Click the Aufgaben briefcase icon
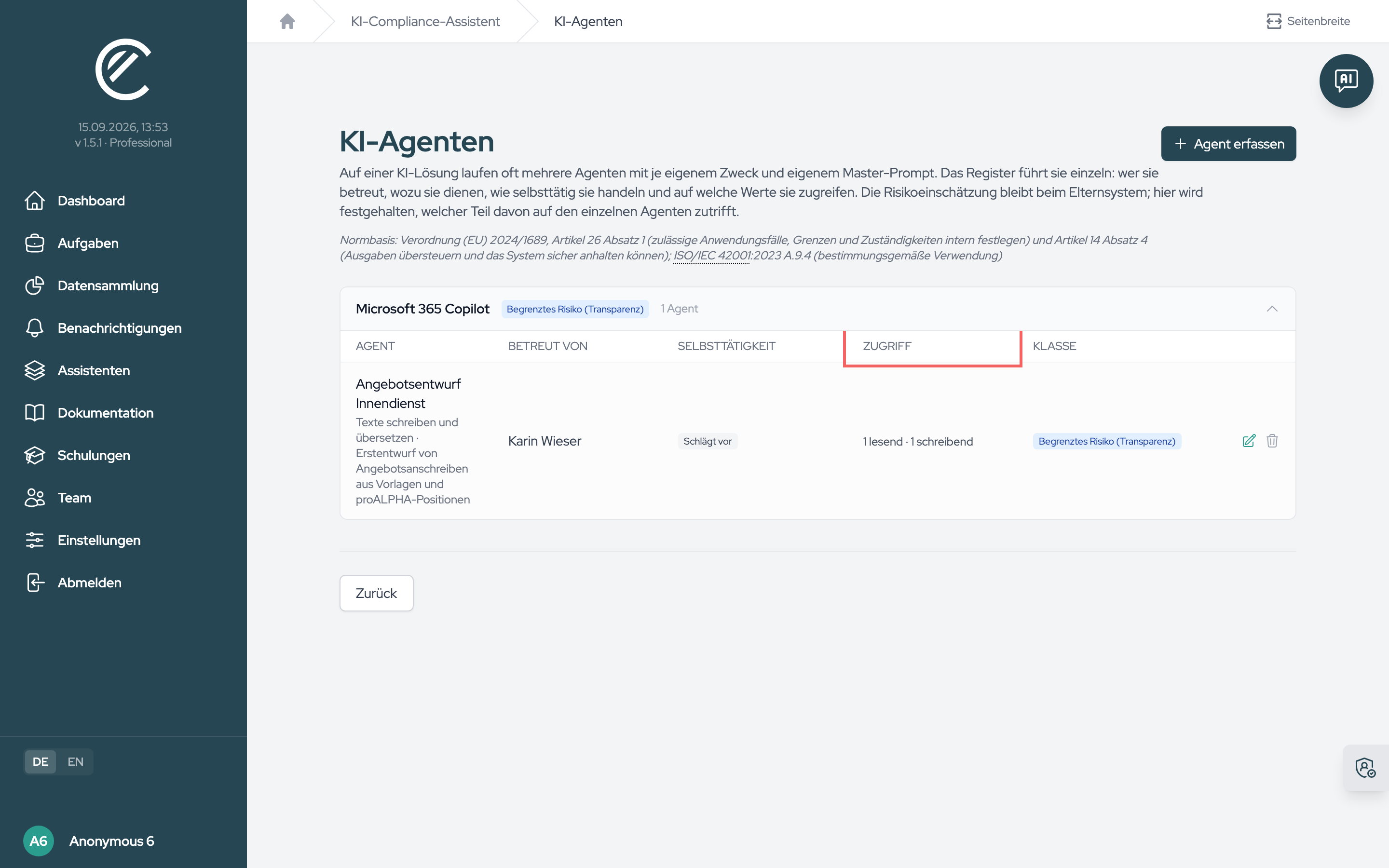This screenshot has width=1389, height=868. [x=34, y=244]
